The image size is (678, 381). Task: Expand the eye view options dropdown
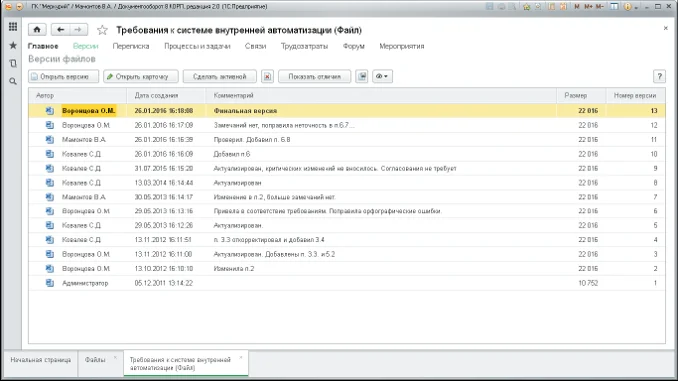coord(382,77)
